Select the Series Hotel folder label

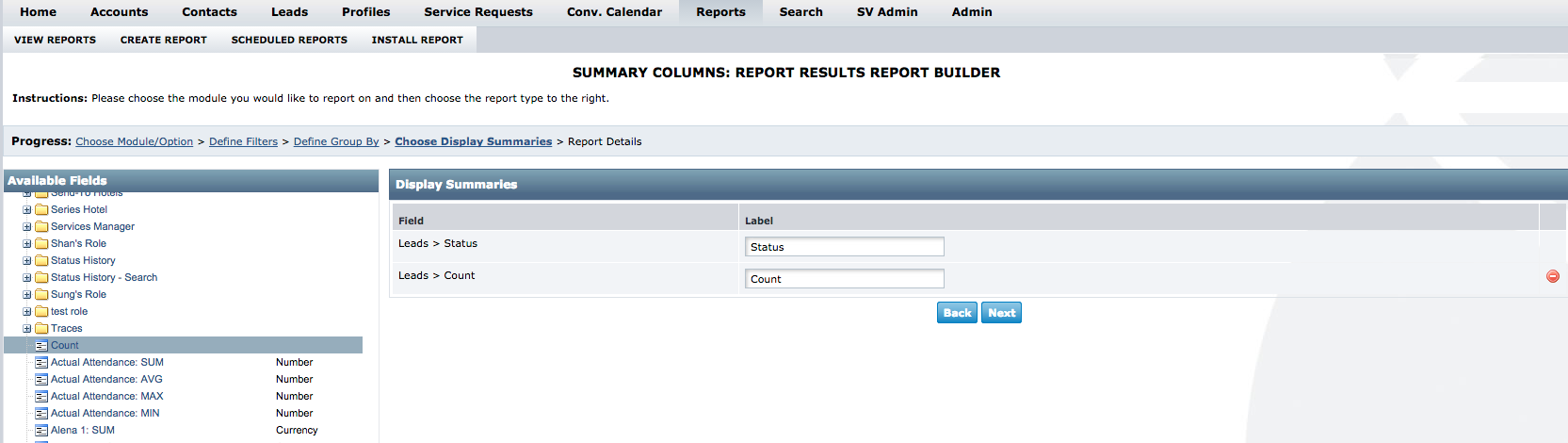tap(79, 209)
